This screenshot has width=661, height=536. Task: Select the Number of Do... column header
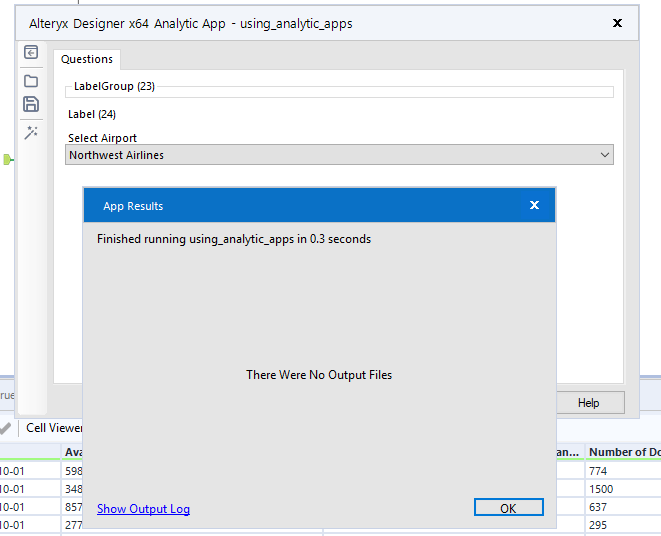coord(624,452)
